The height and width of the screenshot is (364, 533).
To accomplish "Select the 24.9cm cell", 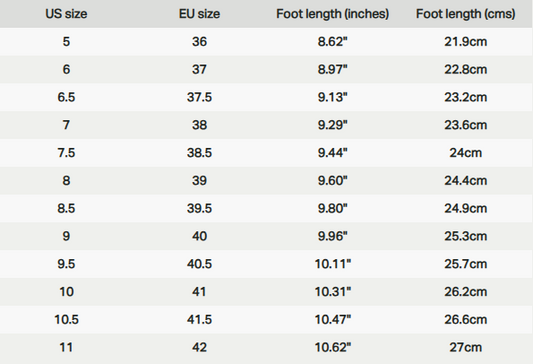I will (466, 208).
